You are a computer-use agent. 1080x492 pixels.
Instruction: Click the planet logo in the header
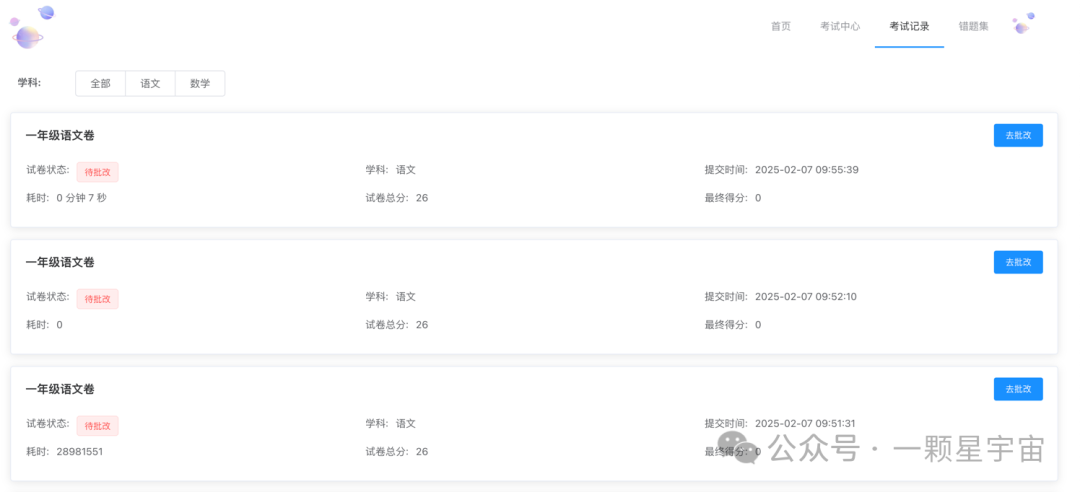[x=30, y=27]
